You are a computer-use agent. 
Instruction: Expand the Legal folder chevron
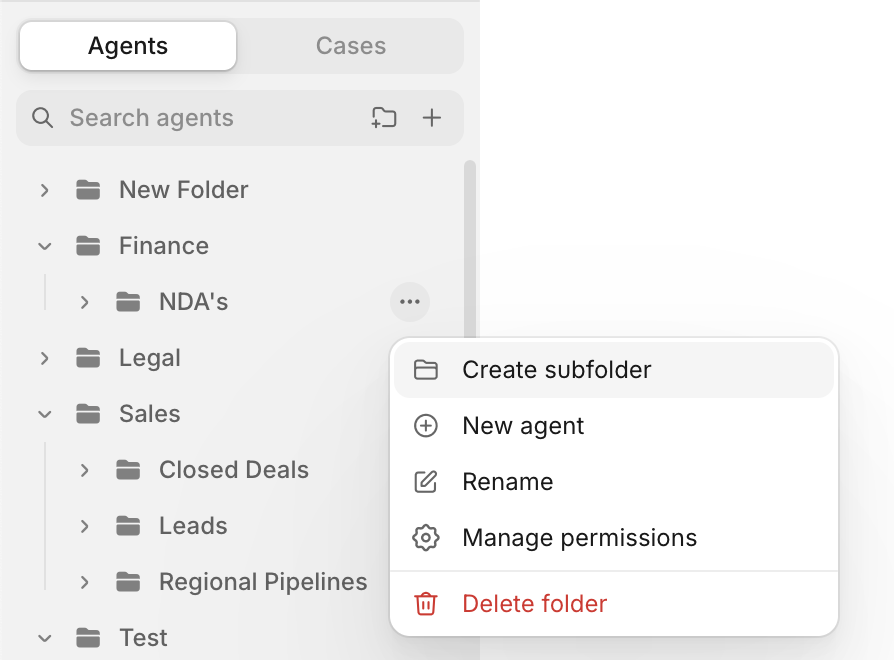(44, 358)
